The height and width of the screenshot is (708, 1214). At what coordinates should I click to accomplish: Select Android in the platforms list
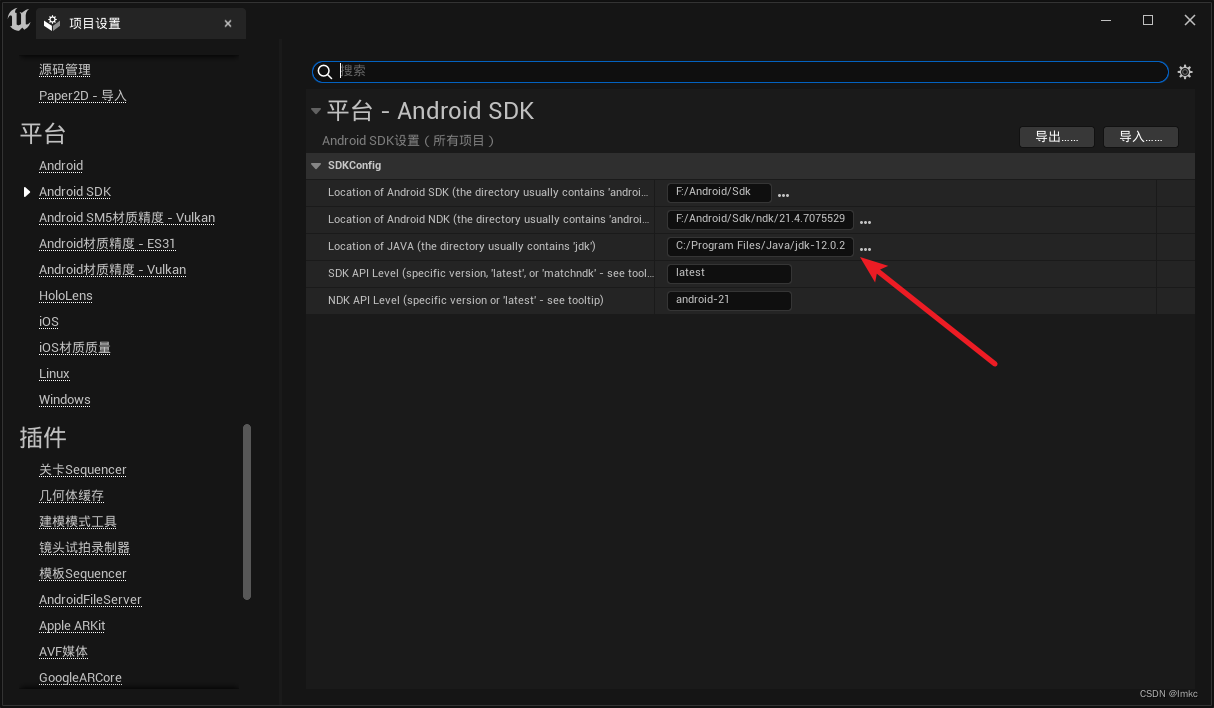click(61, 166)
